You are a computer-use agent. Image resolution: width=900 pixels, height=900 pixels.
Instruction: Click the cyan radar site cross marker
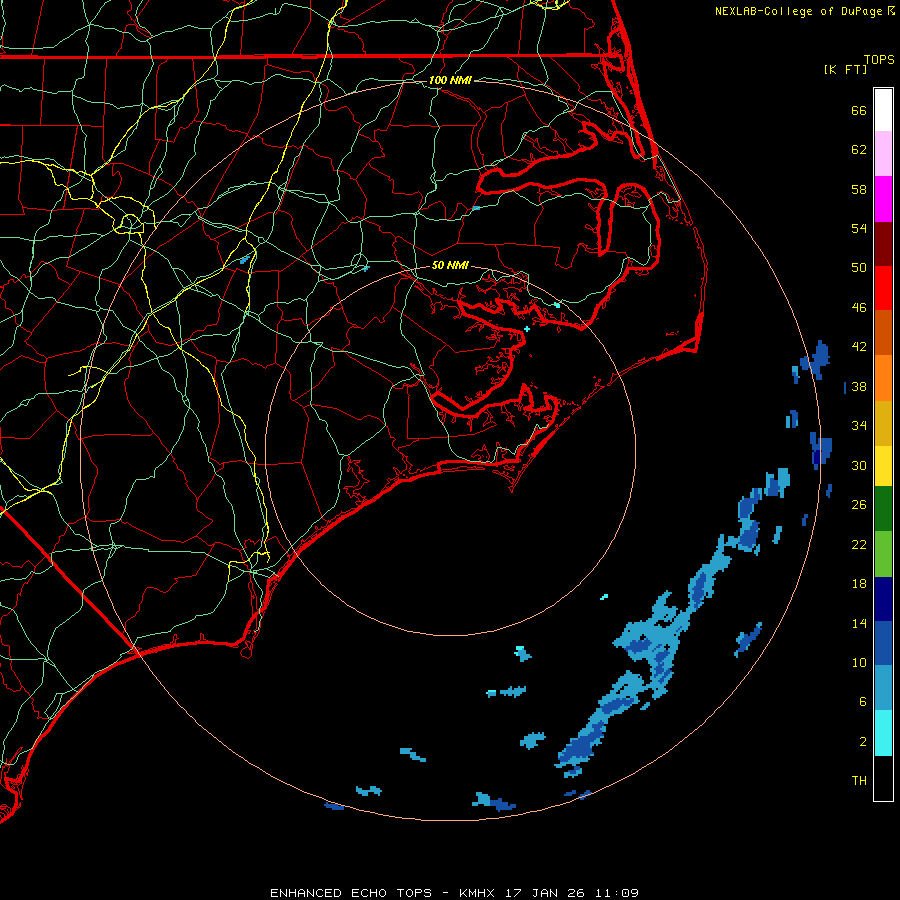point(527,329)
